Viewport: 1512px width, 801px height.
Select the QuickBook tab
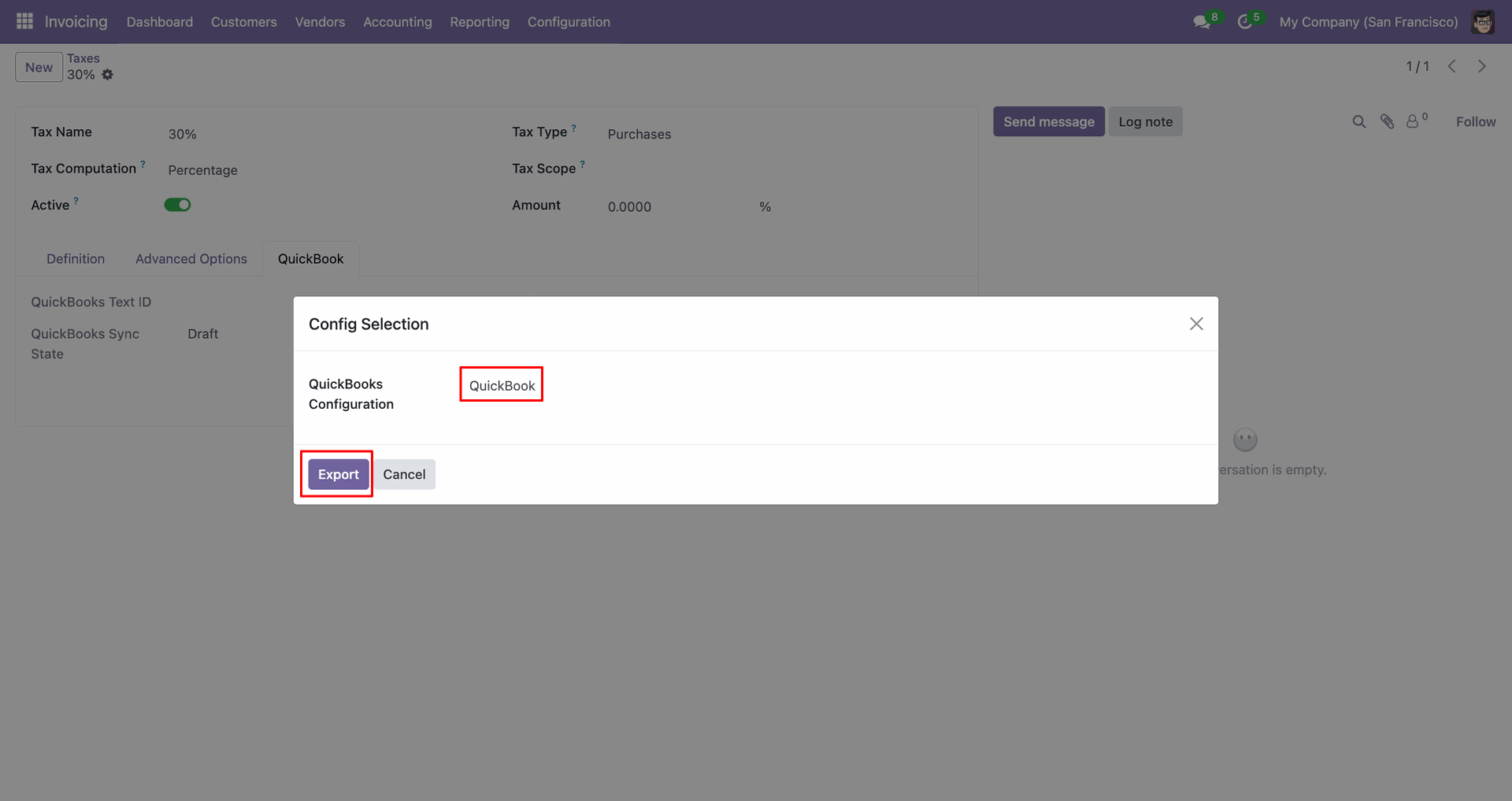pos(311,259)
